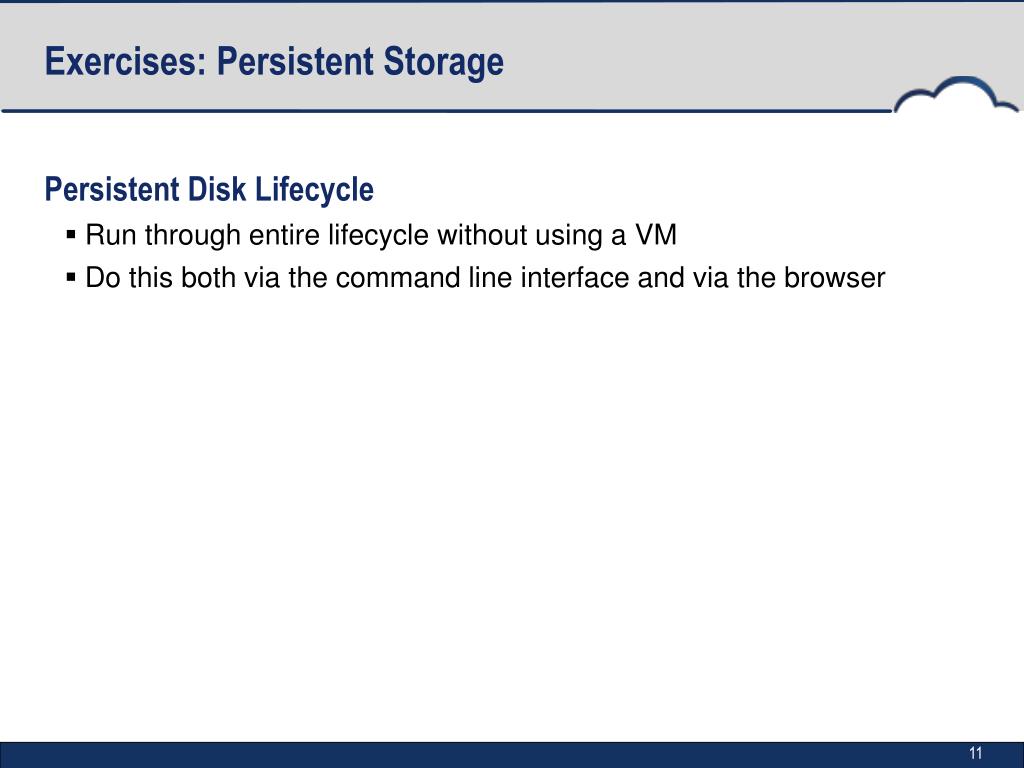The height and width of the screenshot is (768, 1024).
Task: Click the word 'browser' in second bullet
Action: tap(834, 278)
